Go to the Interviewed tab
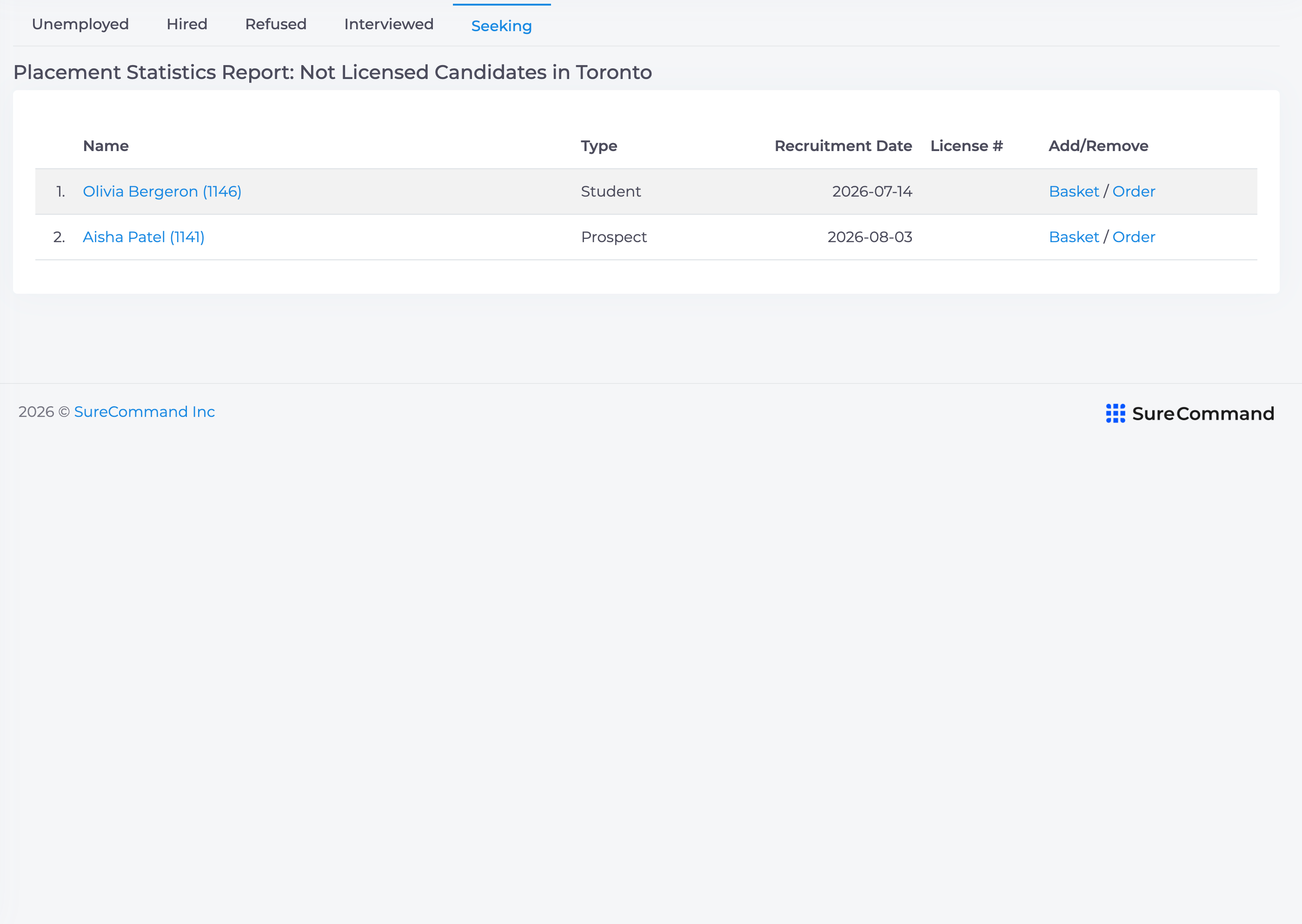 point(389,24)
